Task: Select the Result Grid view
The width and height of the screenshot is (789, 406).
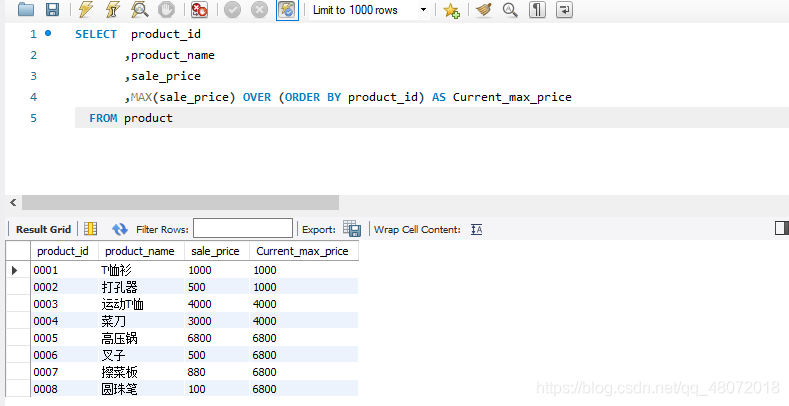Action: [x=43, y=229]
